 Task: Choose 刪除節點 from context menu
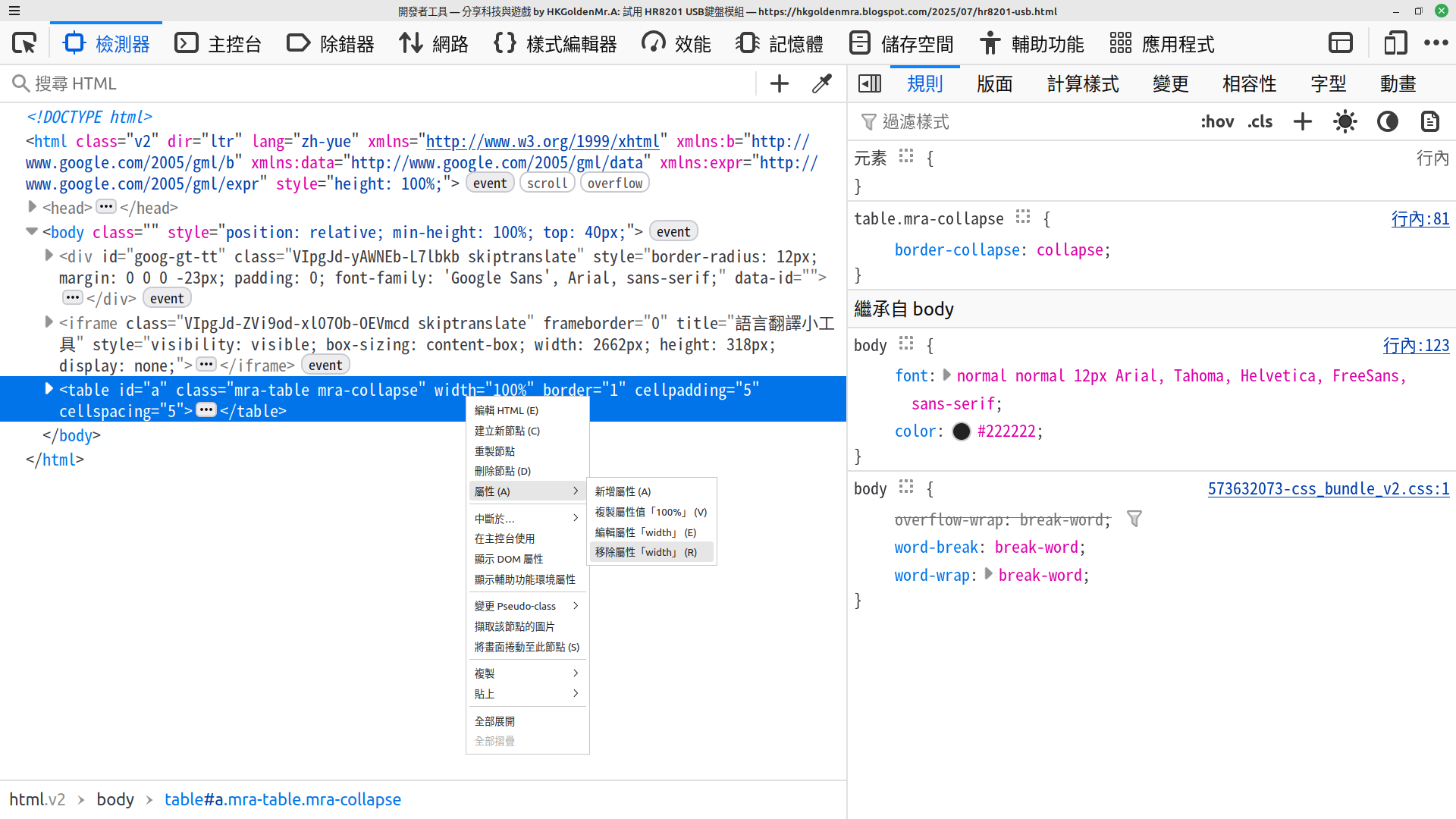(x=528, y=471)
